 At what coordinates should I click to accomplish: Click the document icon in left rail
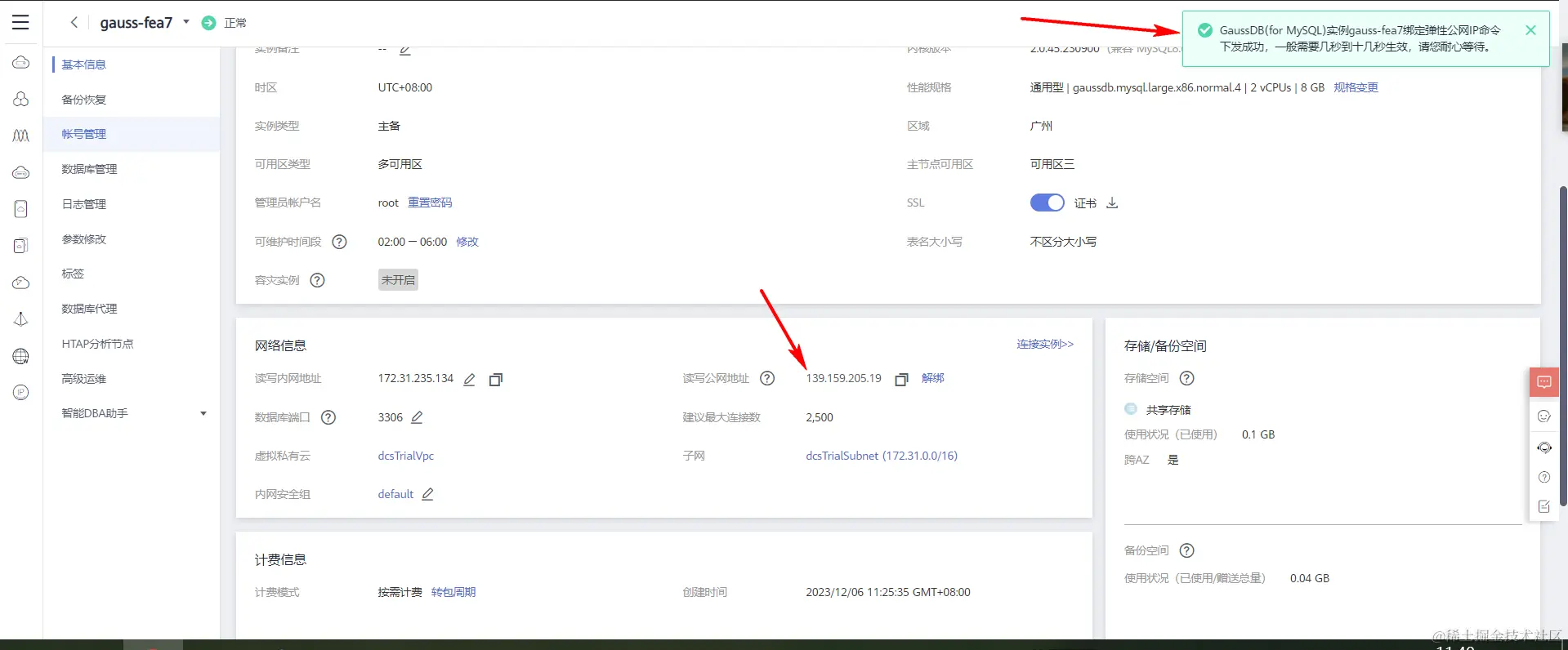[21, 209]
